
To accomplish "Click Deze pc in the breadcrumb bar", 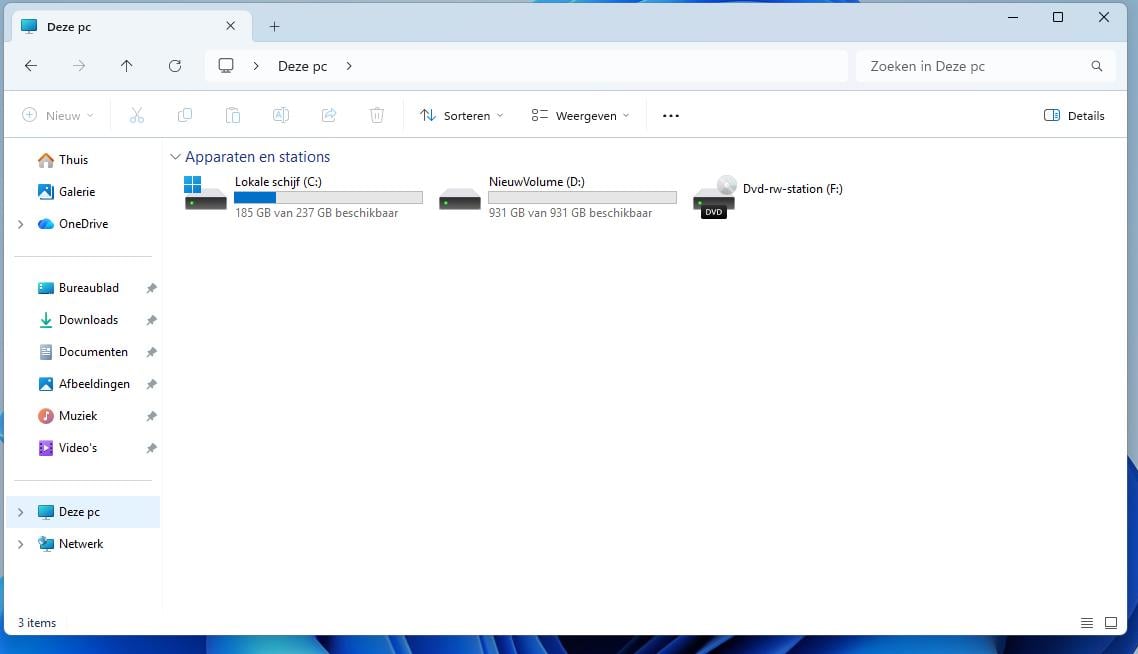I will [x=302, y=66].
